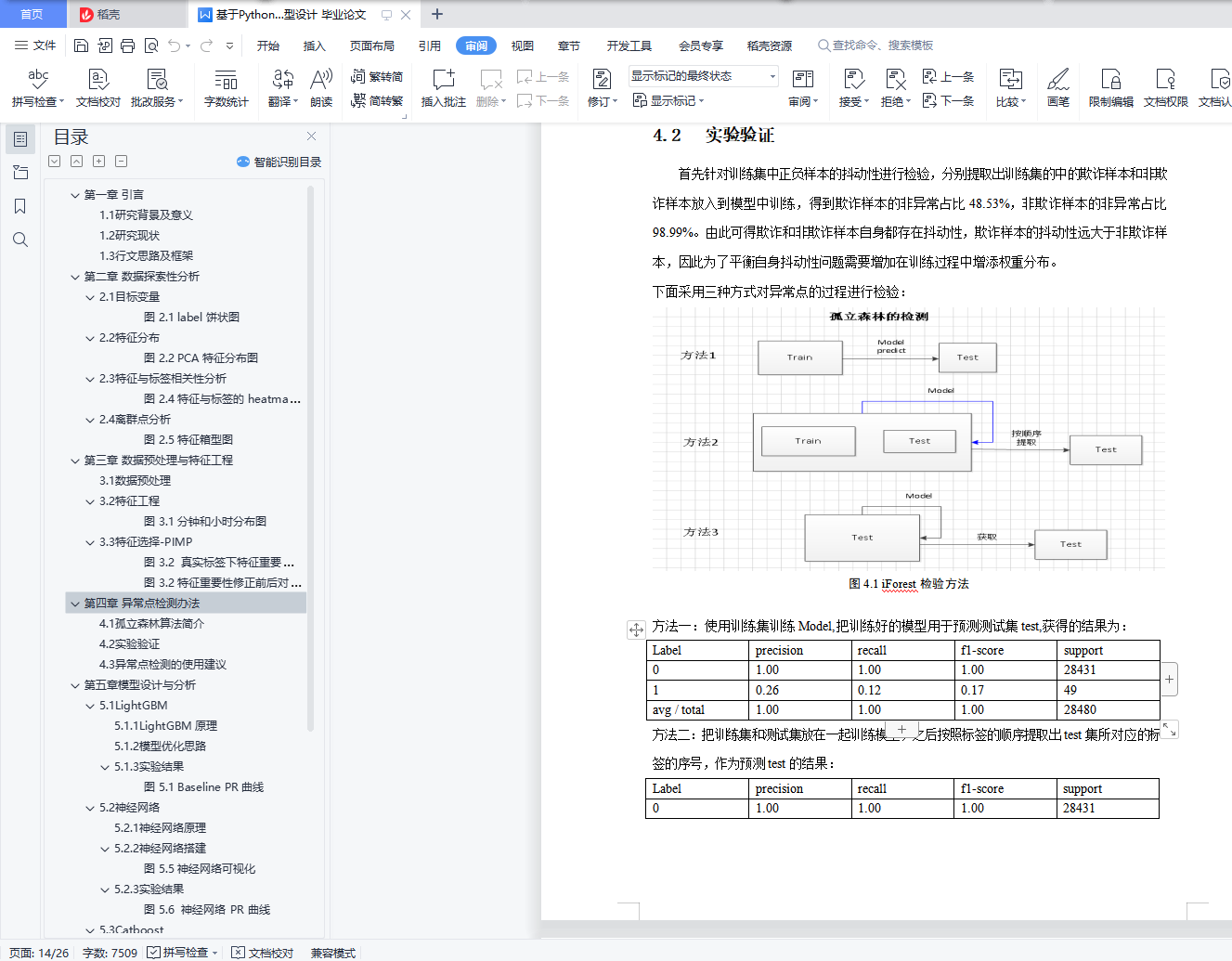Open the word count (字数统计) tool
The height and width of the screenshot is (961, 1232).
(227, 88)
